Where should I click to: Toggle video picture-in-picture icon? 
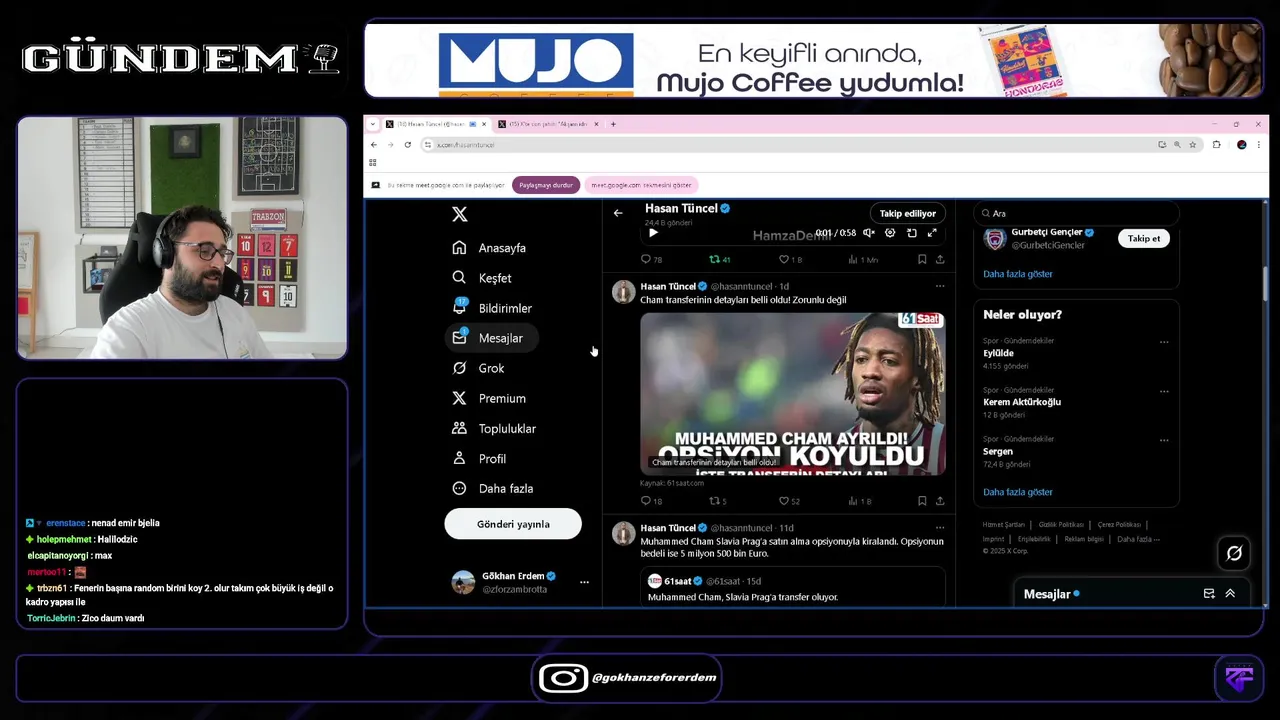click(911, 233)
